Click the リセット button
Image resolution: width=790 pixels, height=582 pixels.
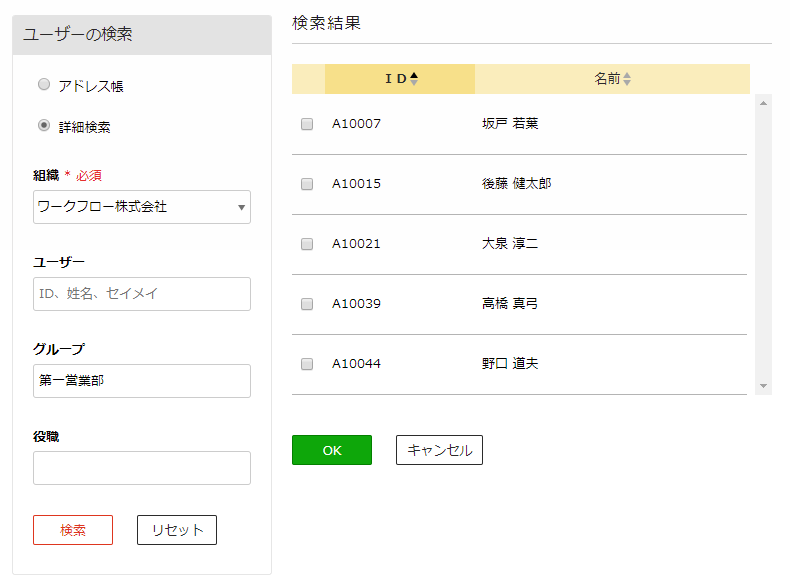click(177, 530)
